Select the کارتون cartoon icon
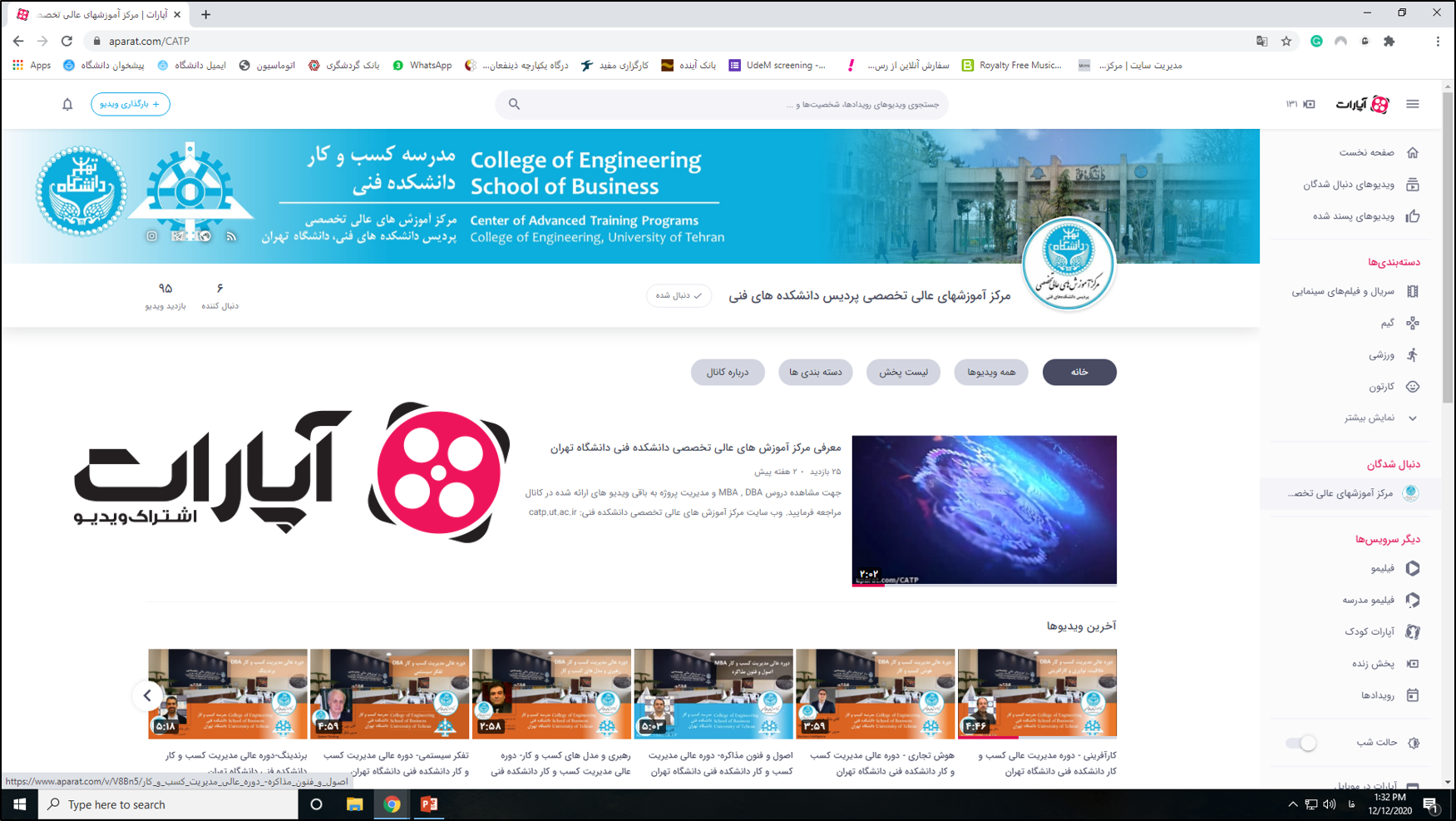The height and width of the screenshot is (821, 1456). 1413,386
